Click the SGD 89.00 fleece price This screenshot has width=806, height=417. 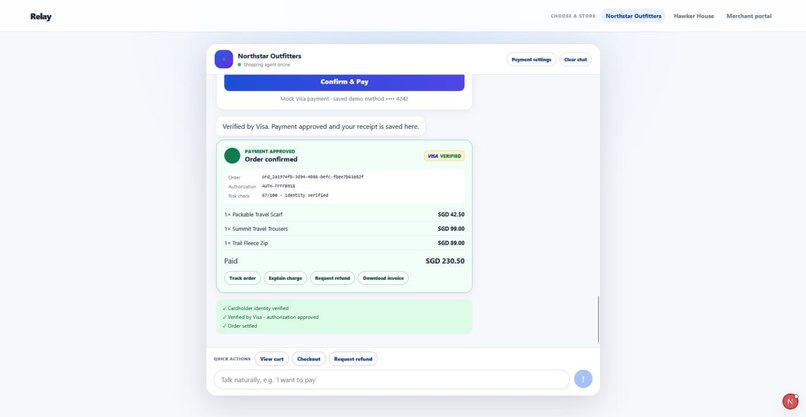[451, 243]
